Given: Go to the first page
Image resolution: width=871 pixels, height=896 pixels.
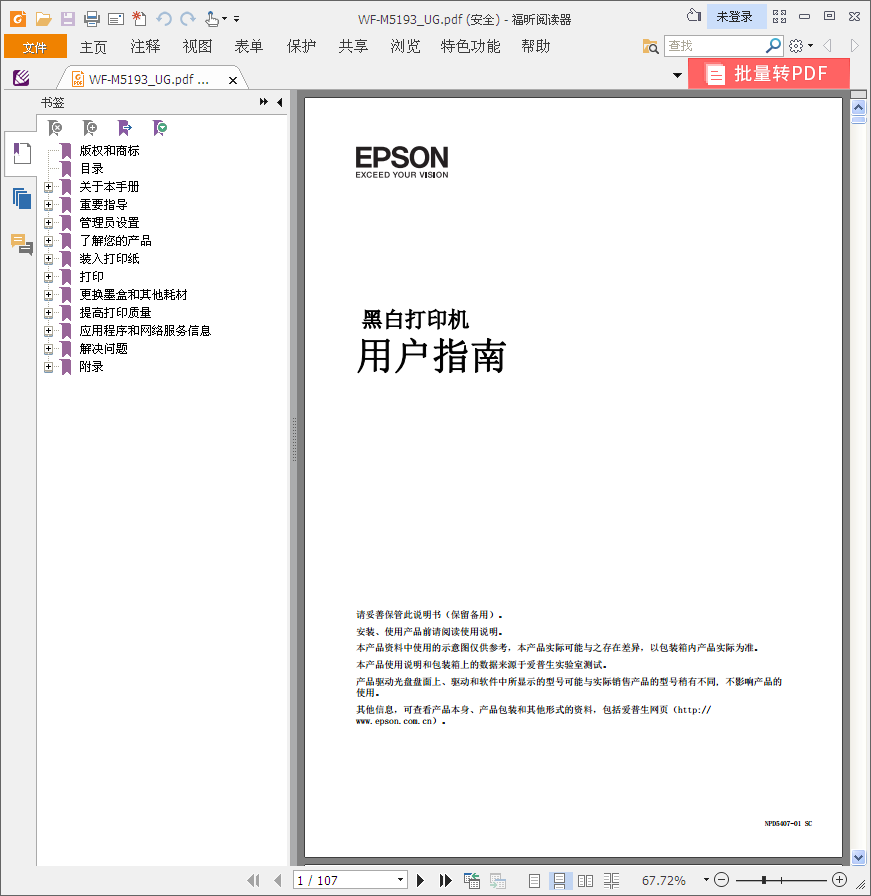Looking at the screenshot, I should point(253,881).
